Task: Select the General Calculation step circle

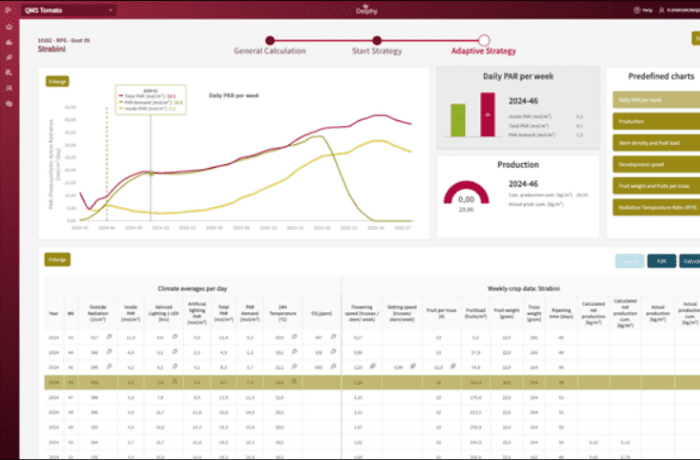Action: tap(268, 41)
